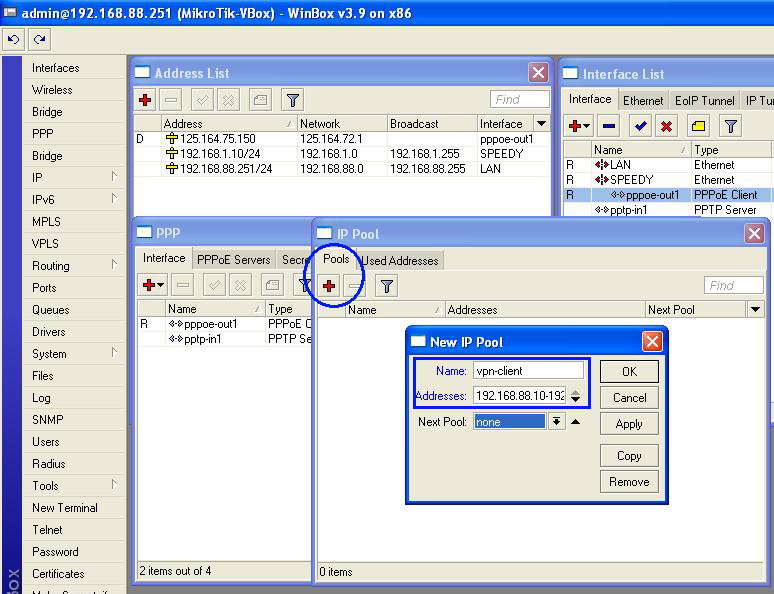This screenshot has height=594, width=774.
Task: Close the New IP Pool dialog
Action: click(x=652, y=341)
